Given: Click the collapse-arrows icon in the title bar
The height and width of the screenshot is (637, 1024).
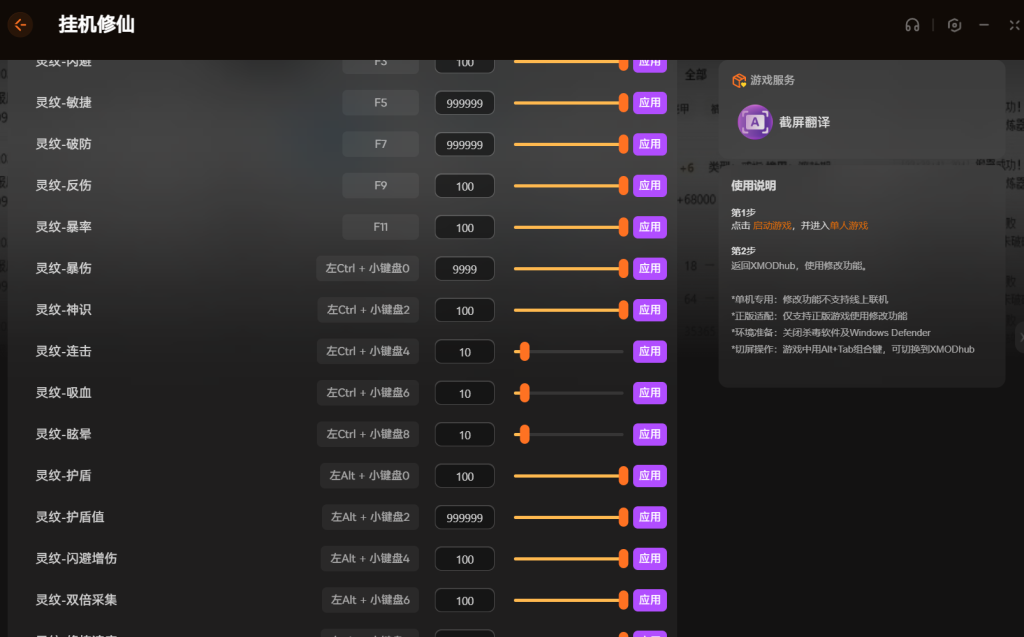Looking at the screenshot, I should (x=1015, y=25).
